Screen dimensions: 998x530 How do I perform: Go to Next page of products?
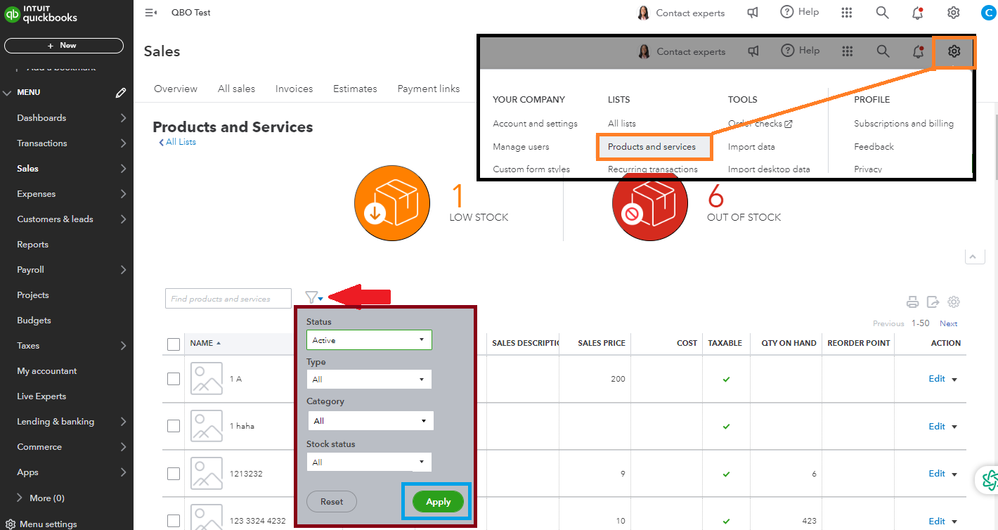tap(948, 323)
